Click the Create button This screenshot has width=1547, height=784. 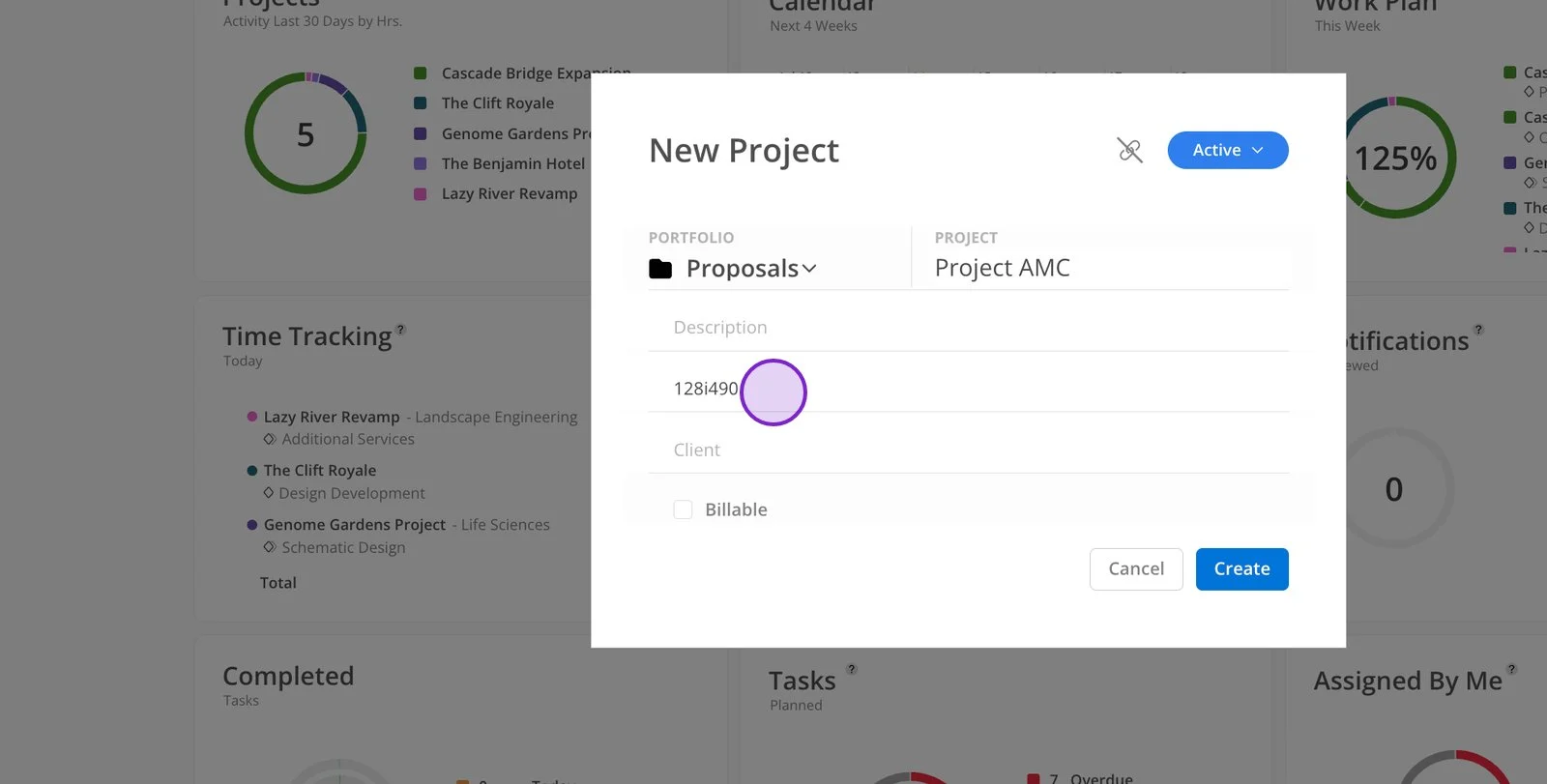point(1241,569)
